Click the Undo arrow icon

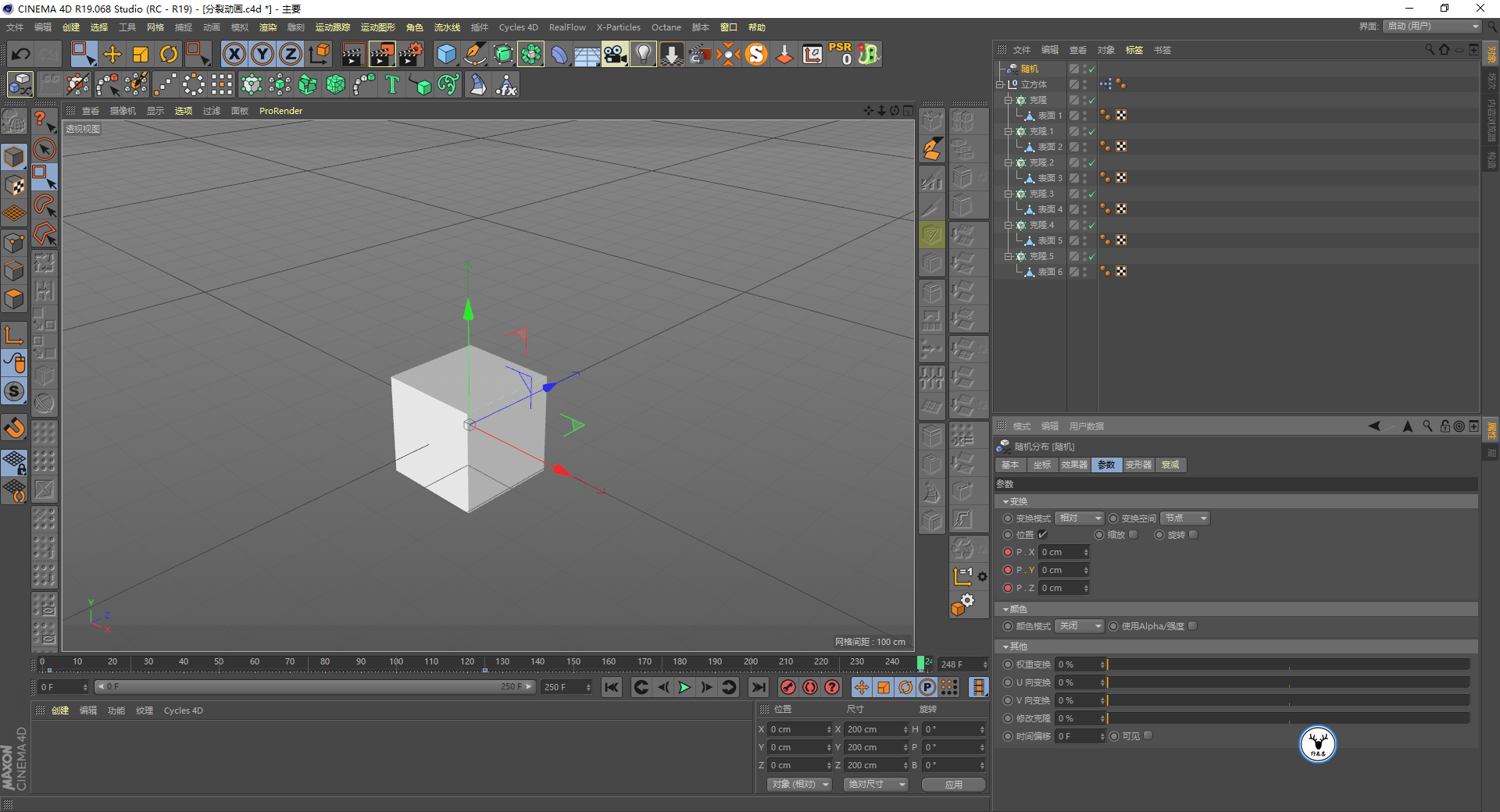[x=21, y=54]
